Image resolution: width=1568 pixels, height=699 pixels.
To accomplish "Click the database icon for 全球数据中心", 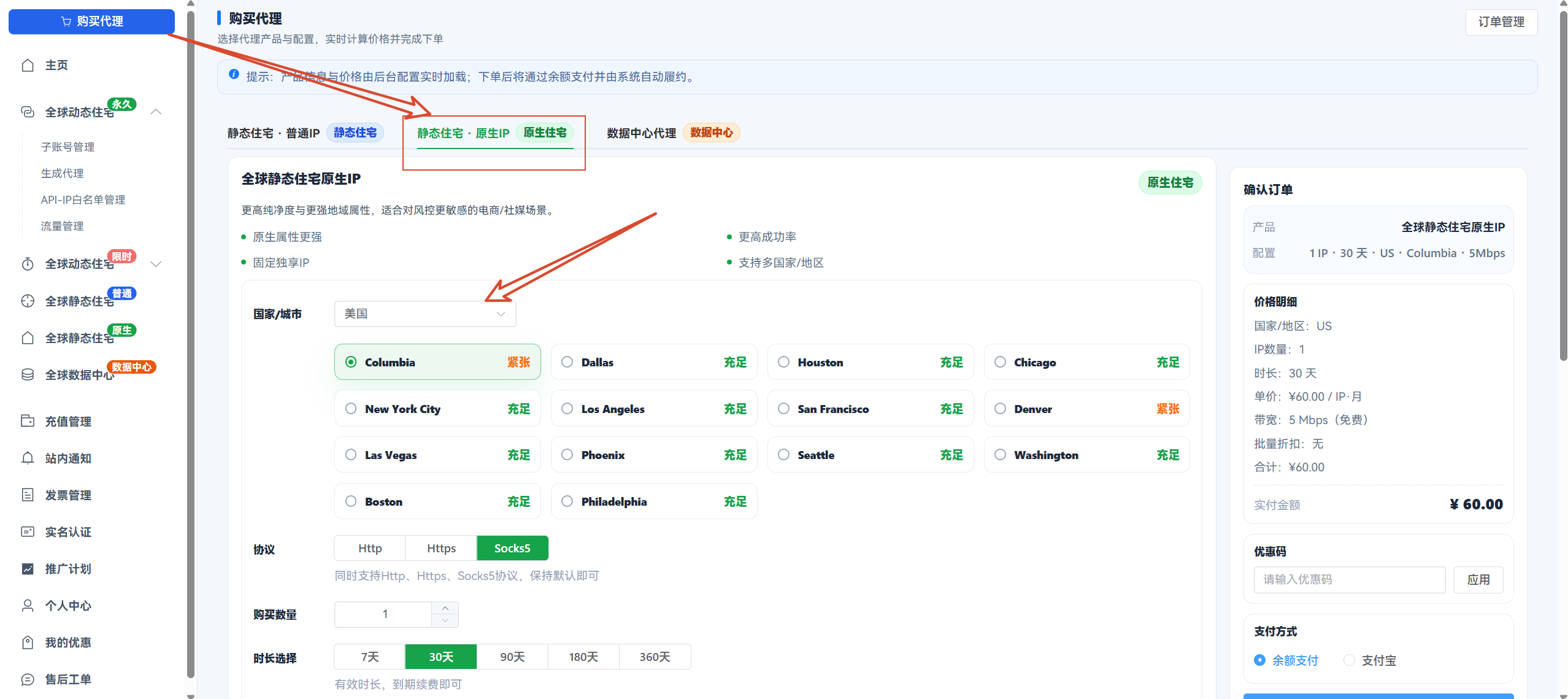I will coord(28,374).
